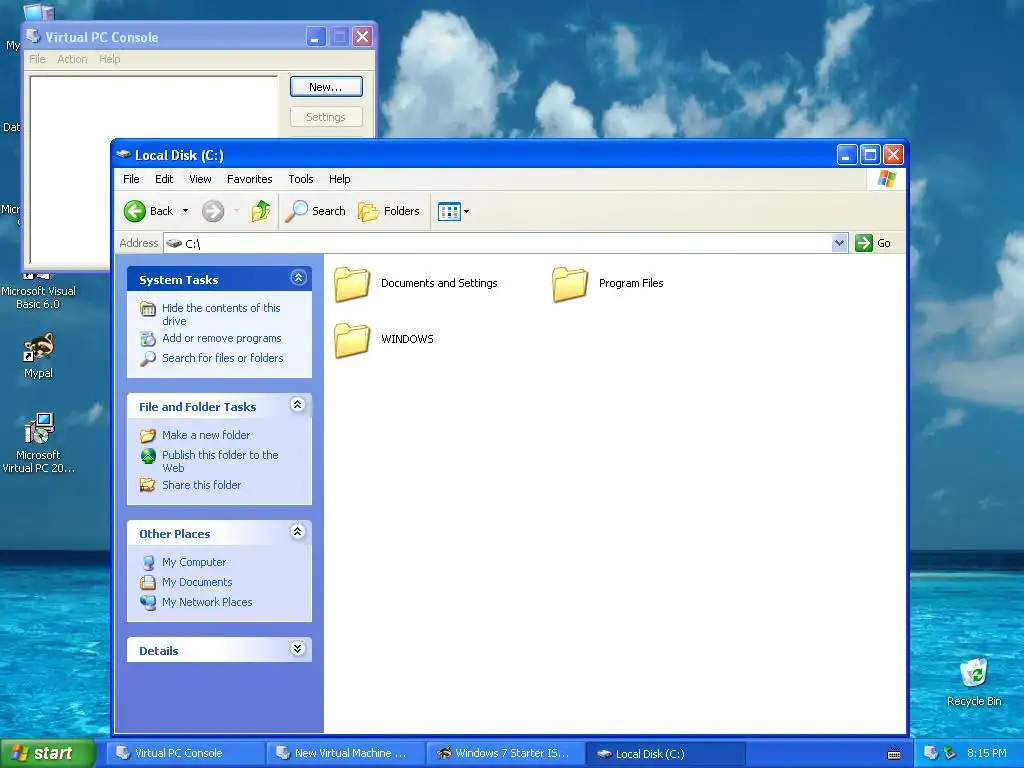The image size is (1024, 768).
Task: Expand the Details panel
Action: (298, 648)
